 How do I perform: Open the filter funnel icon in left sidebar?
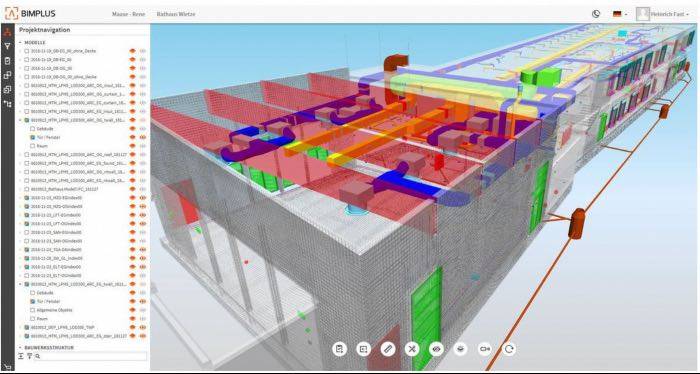(x=7, y=46)
